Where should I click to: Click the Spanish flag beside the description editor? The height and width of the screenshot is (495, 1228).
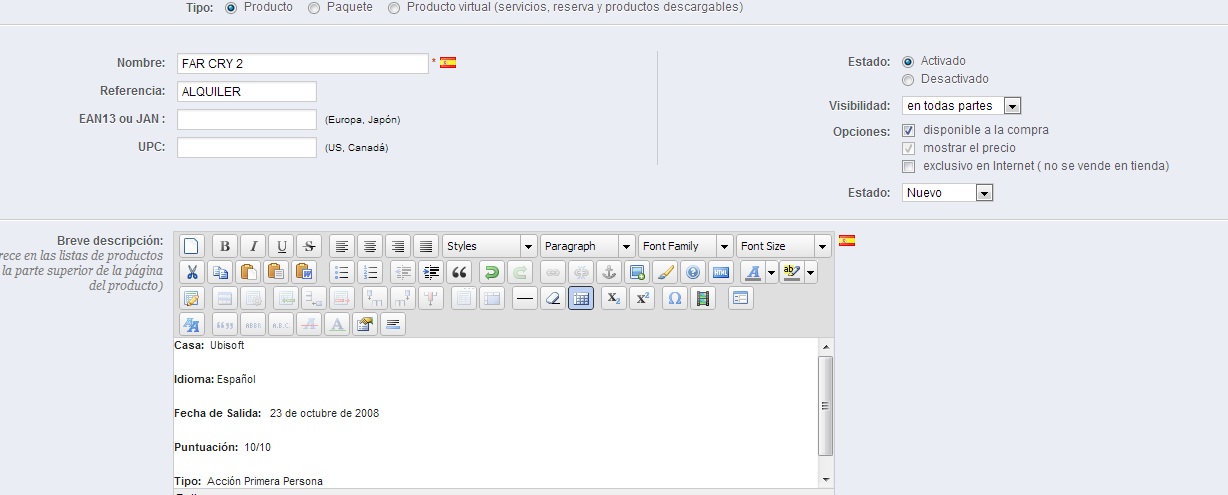pos(847,241)
